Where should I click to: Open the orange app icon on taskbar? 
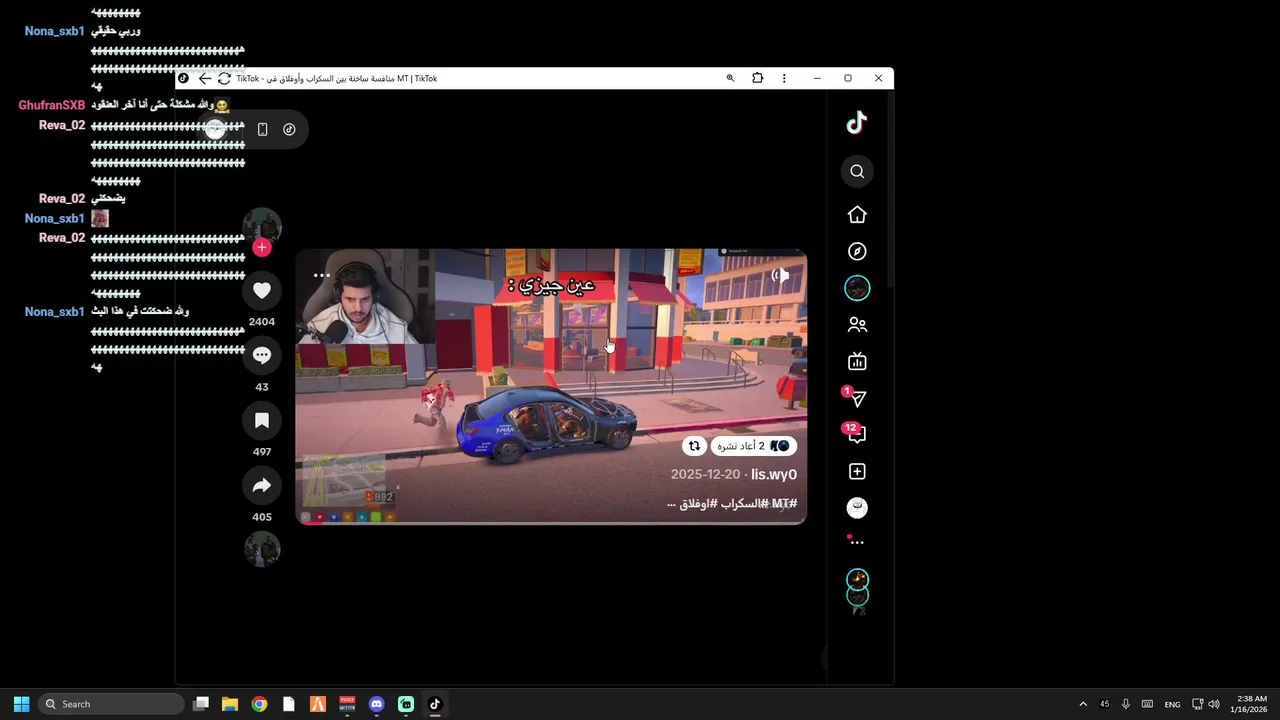(318, 704)
